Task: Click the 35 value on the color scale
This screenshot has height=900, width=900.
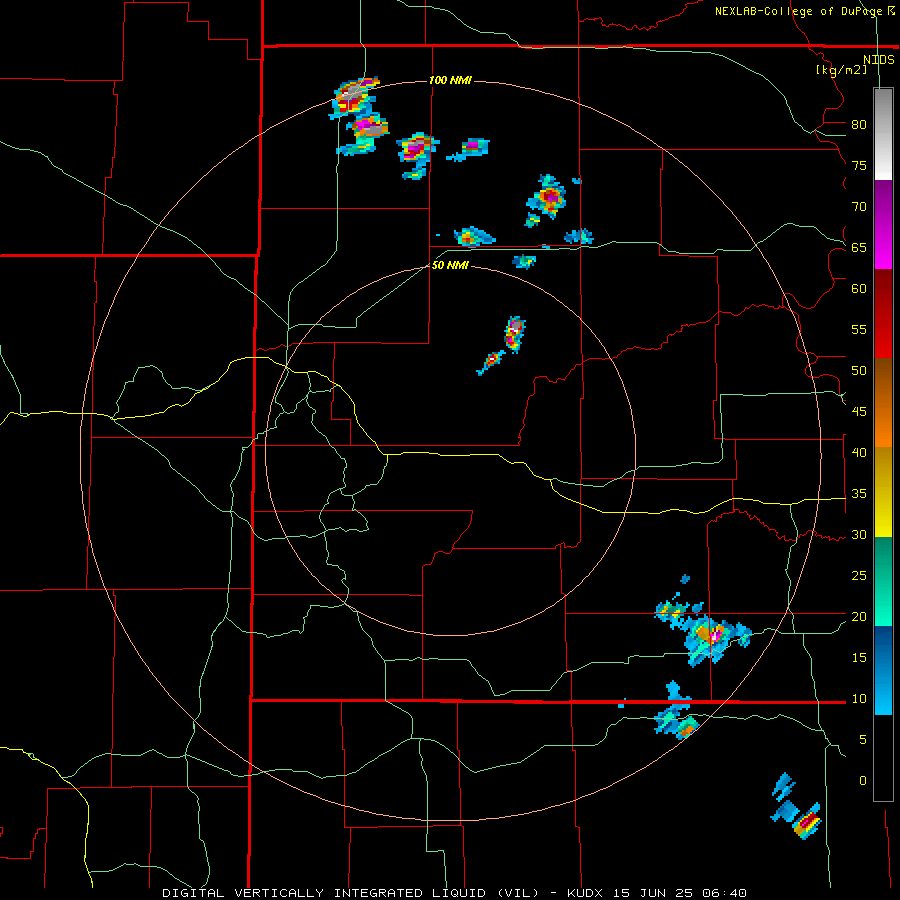Action: click(859, 494)
